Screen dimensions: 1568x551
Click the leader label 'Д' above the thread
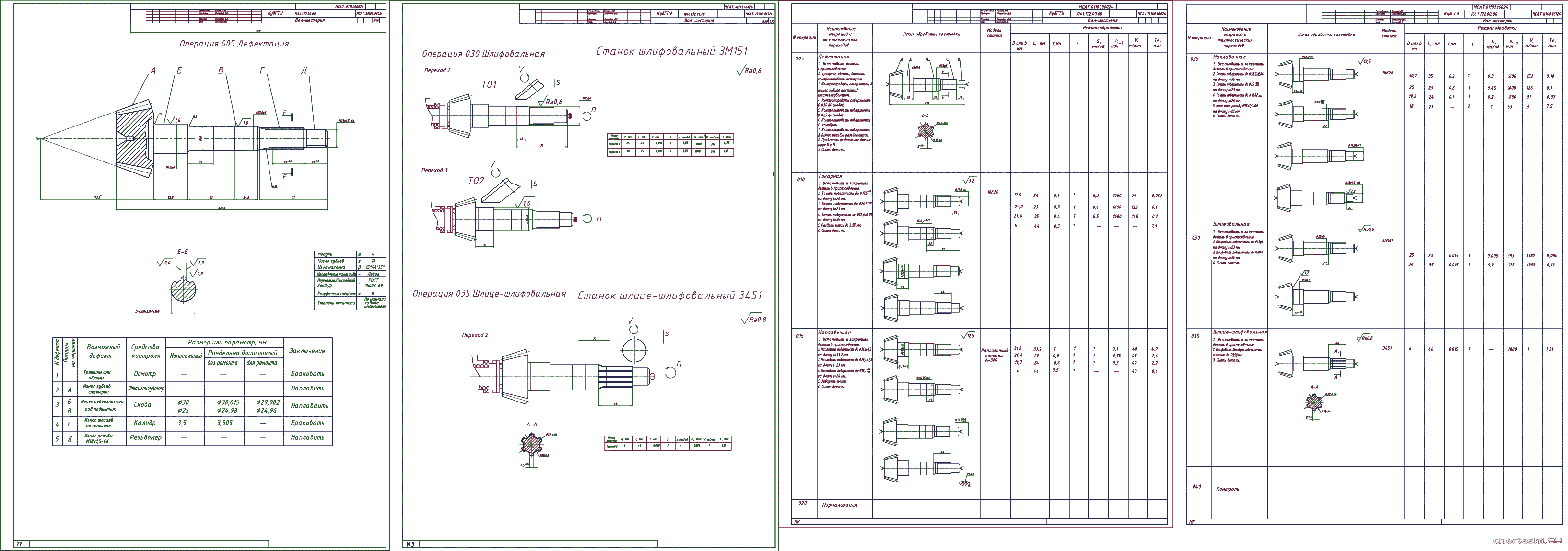(x=304, y=71)
